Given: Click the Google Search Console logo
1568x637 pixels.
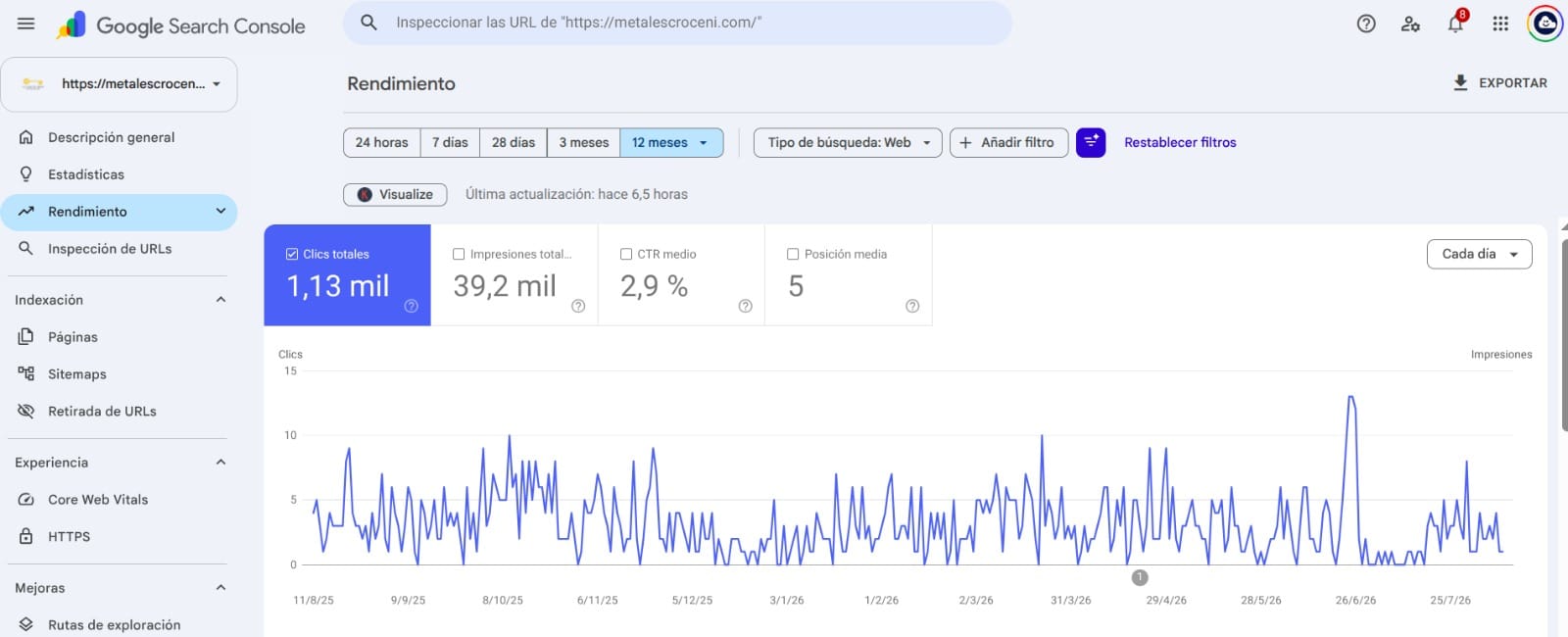Looking at the screenshot, I should coord(181,25).
